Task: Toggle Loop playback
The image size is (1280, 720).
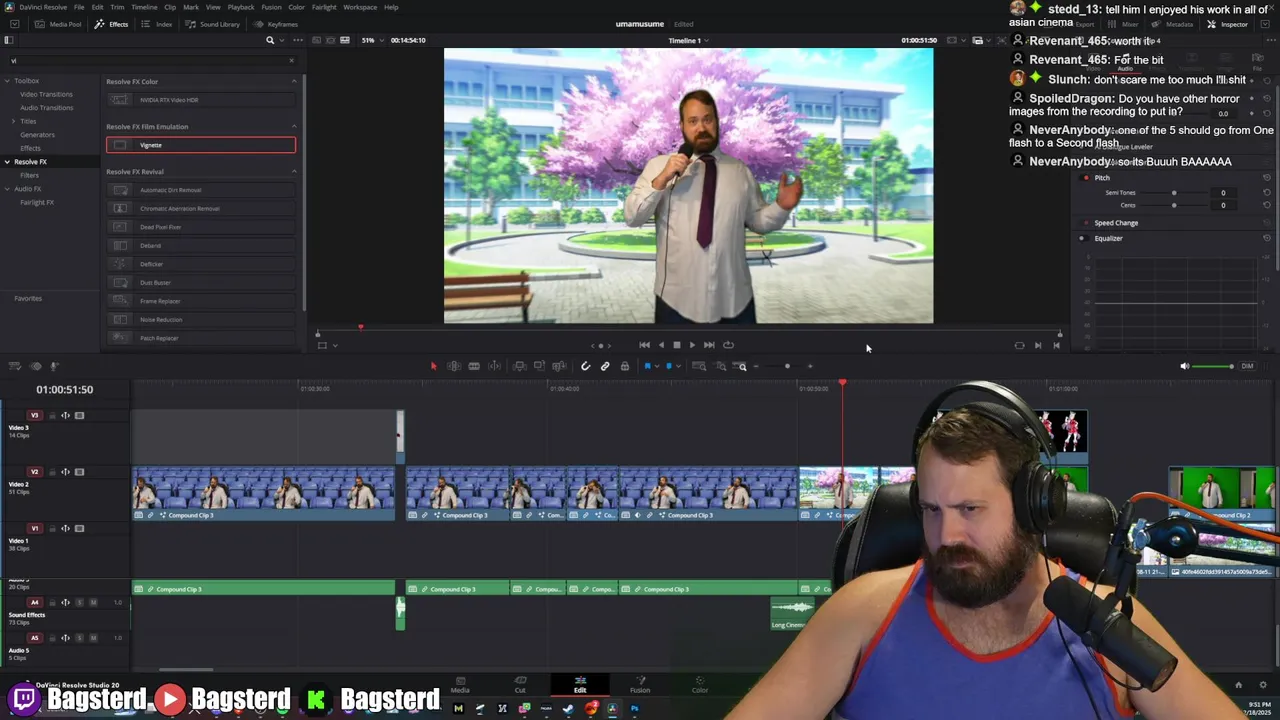Action: 728,345
